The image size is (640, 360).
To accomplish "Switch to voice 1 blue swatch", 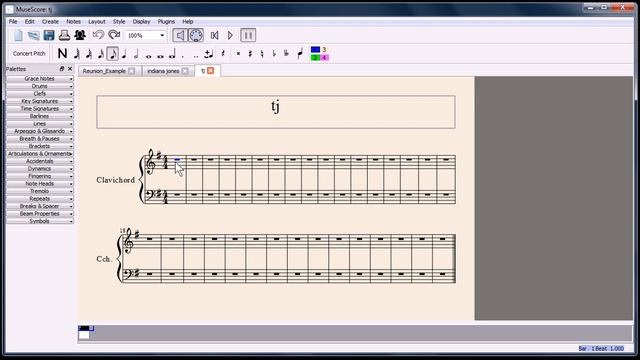I will tap(315, 49).
